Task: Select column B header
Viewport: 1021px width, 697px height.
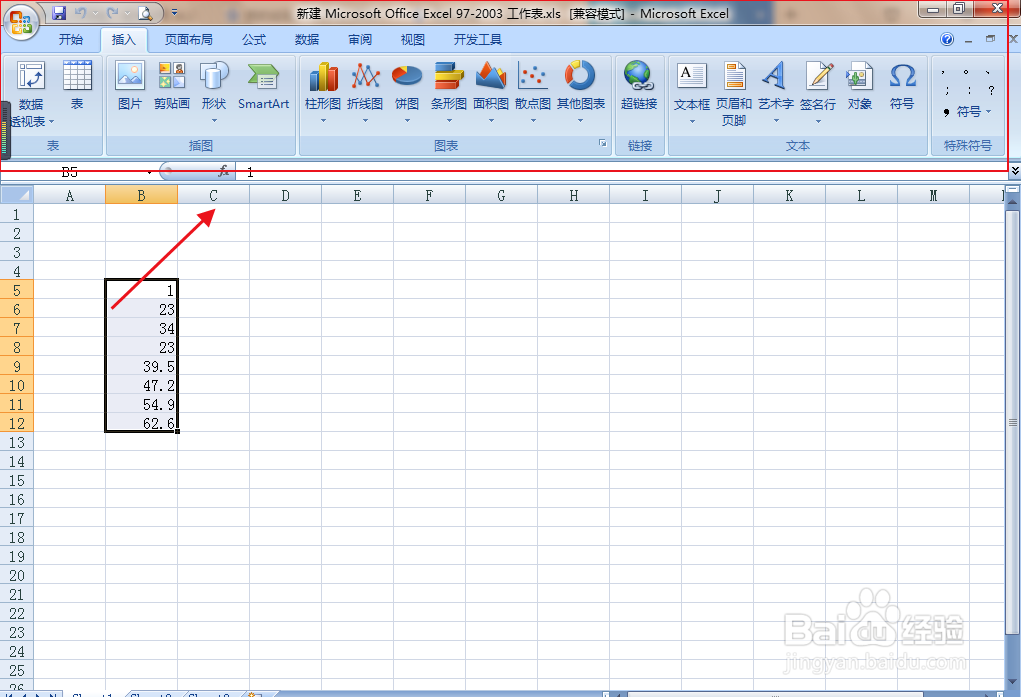Action: pos(141,195)
